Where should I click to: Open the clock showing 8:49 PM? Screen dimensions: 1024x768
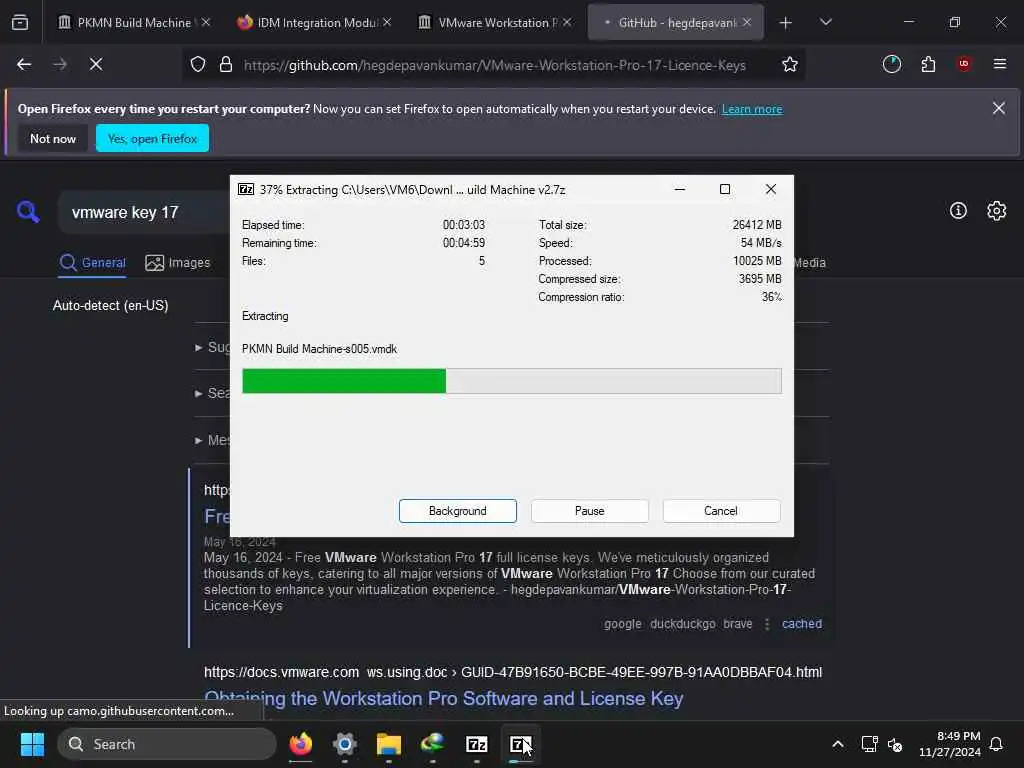coord(950,744)
